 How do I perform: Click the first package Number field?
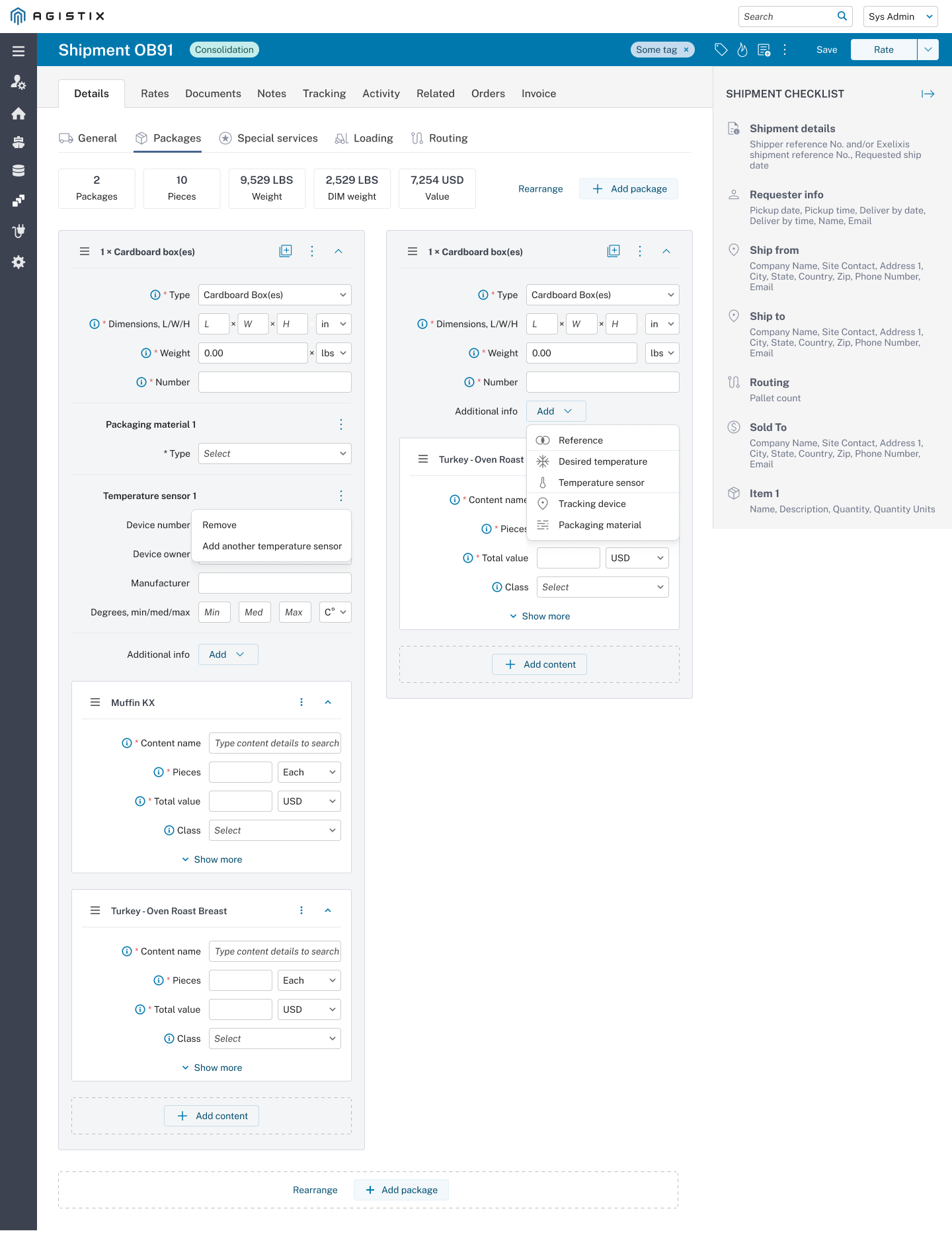[274, 382]
